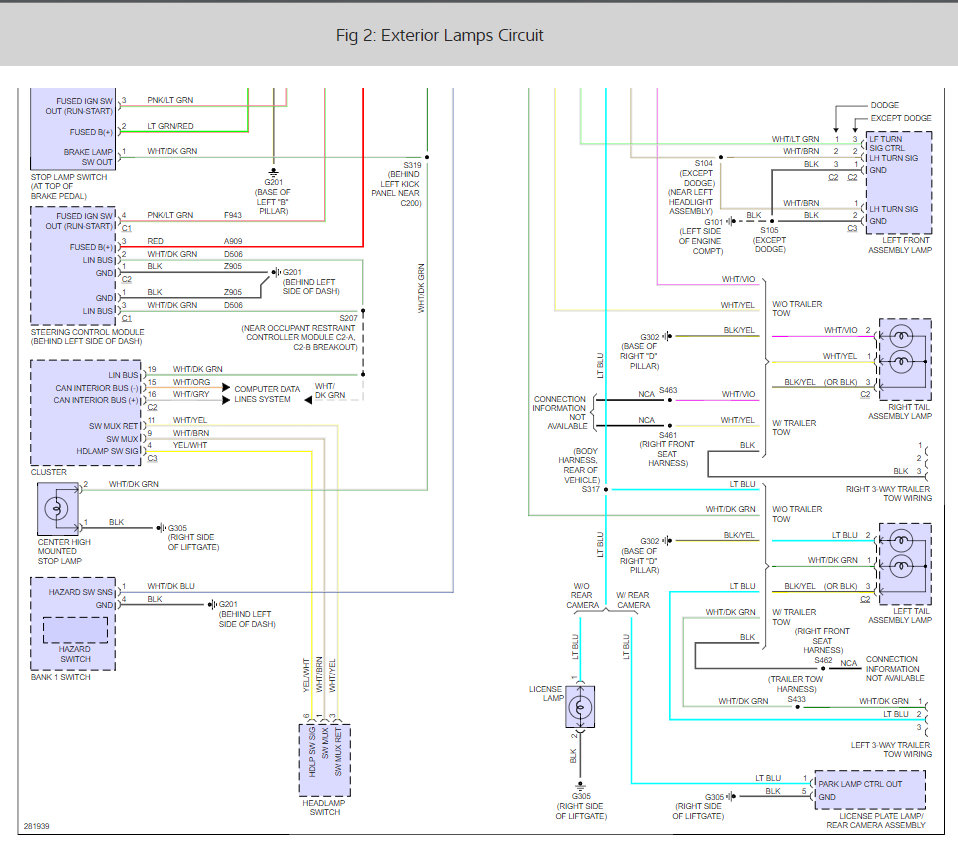958x849 pixels.
Task: Click the 'LT GRN/RED' wire label
Action: 170,126
